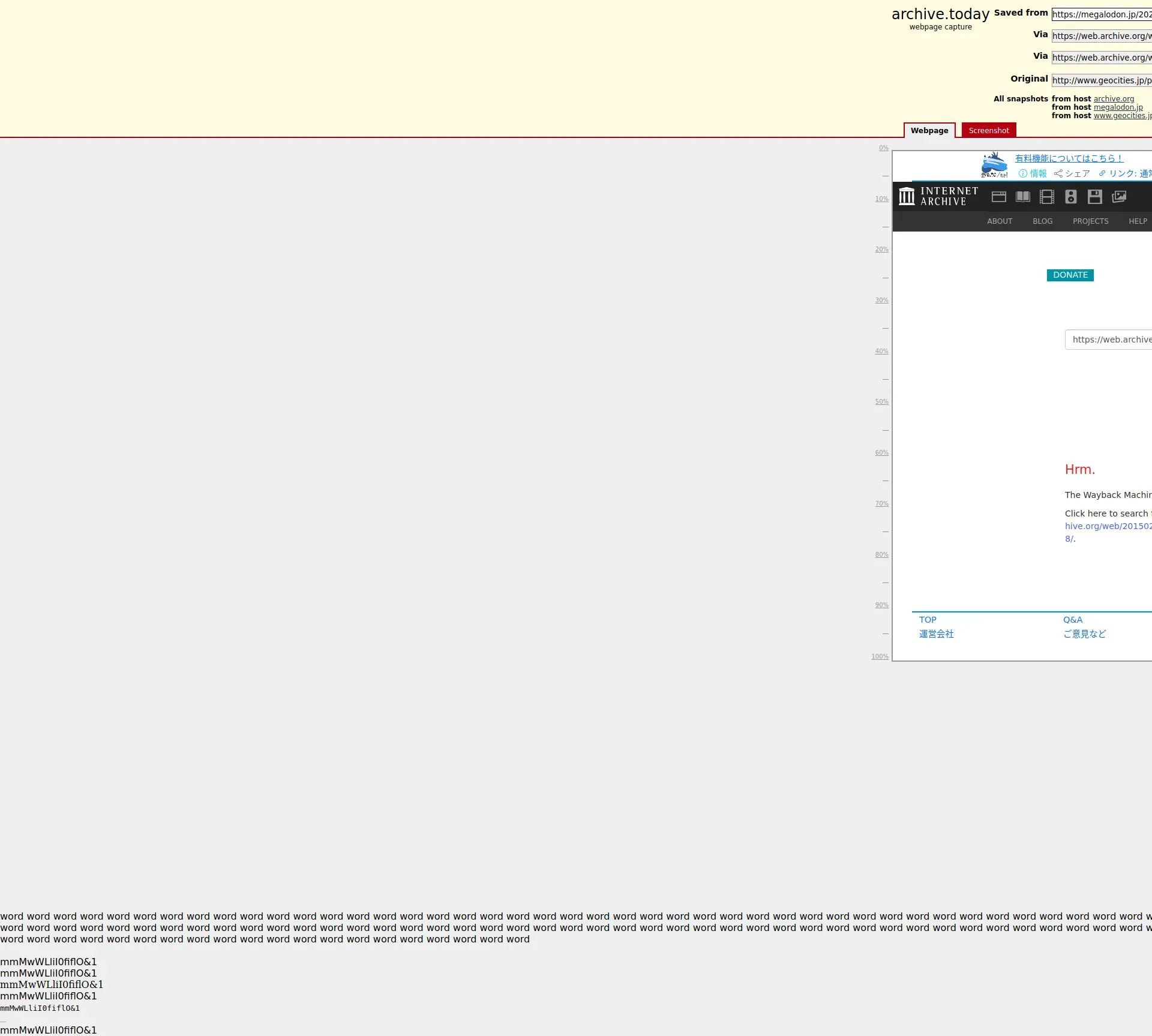Jump to the 50% page marker
The image size is (1152, 1036).
881,402
